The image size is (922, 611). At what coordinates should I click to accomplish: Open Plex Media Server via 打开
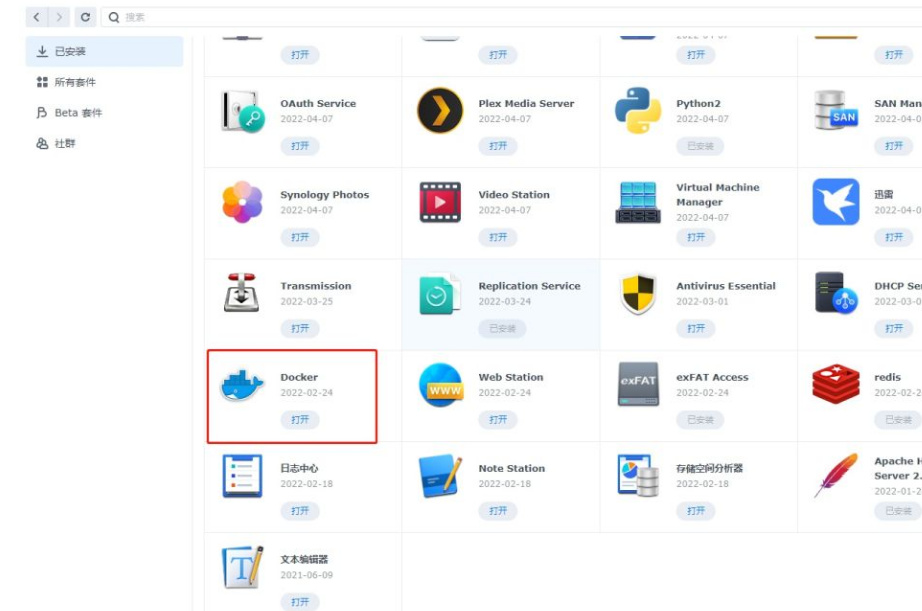click(x=498, y=146)
